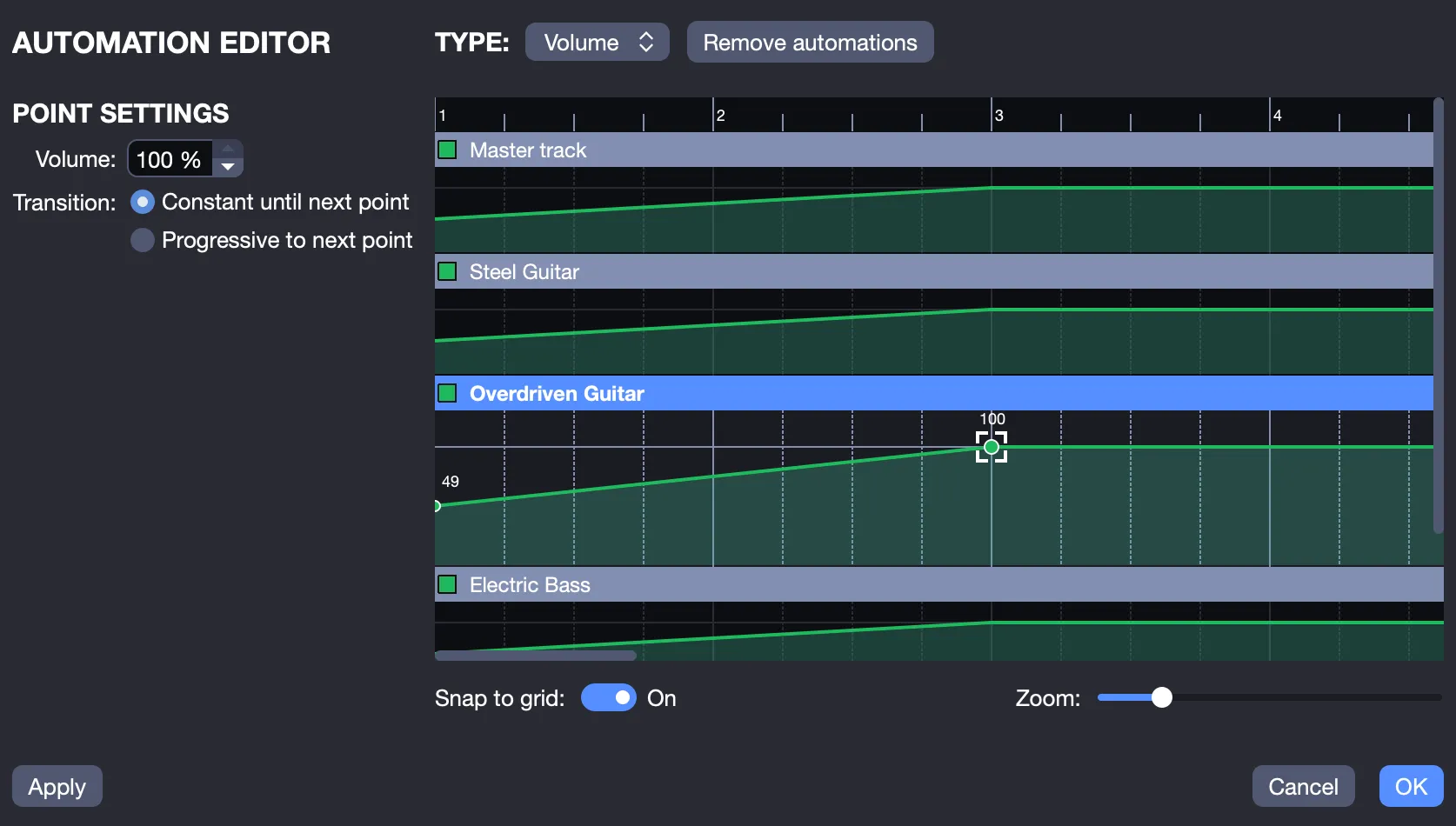Image resolution: width=1456 pixels, height=826 pixels.
Task: Select the automation point labeled 100
Action: click(992, 447)
